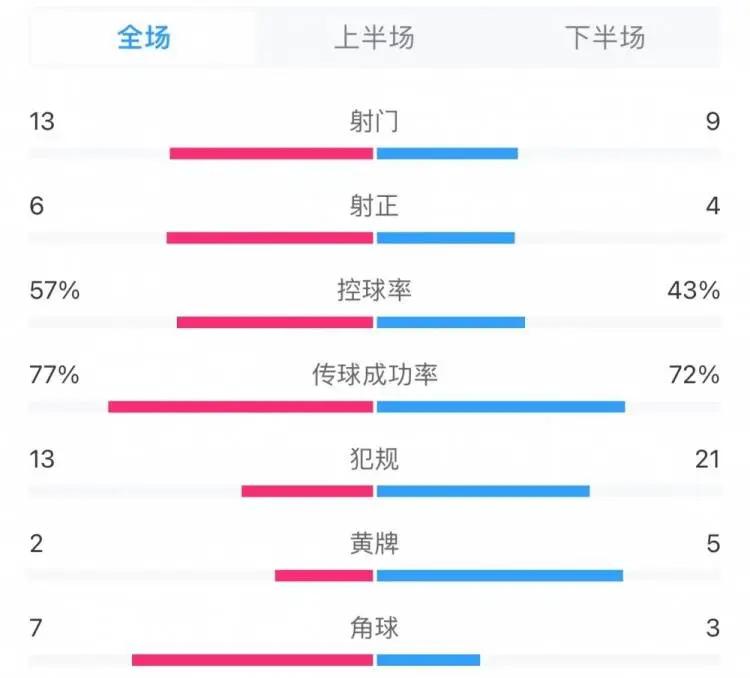
Task: Click the 角球 stat label
Action: tap(374, 627)
